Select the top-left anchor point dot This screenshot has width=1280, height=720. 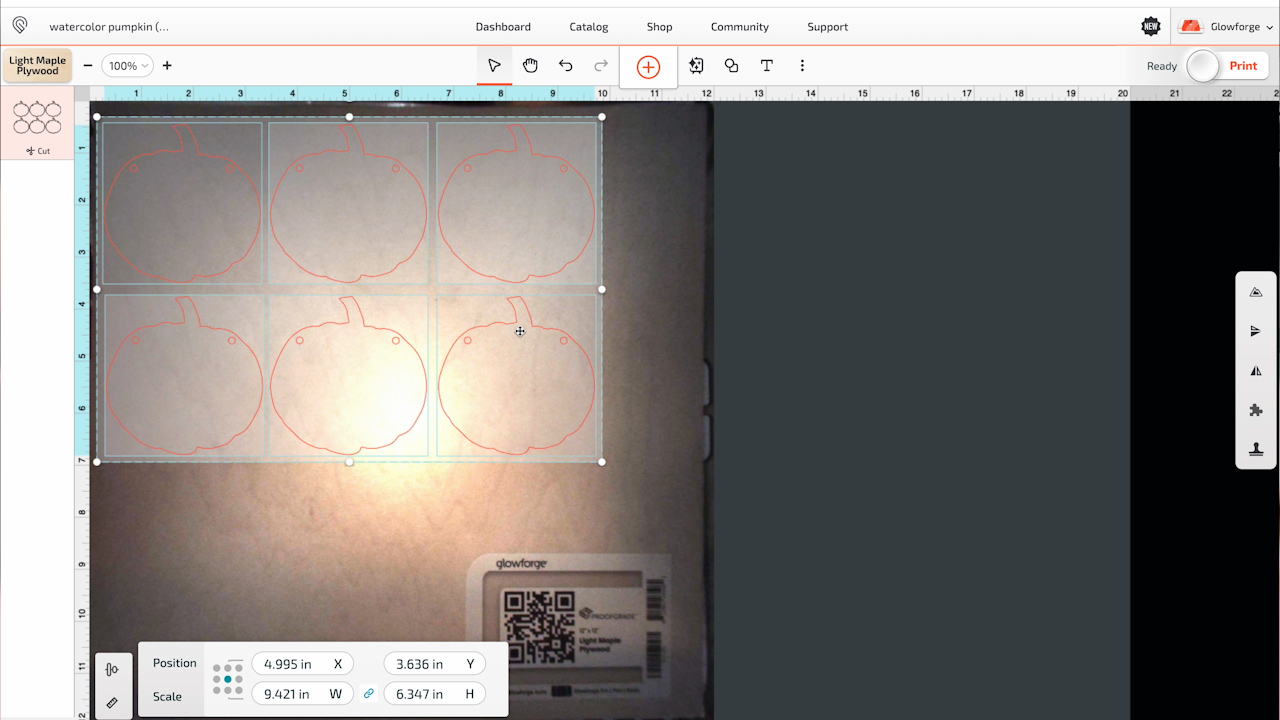(217, 669)
